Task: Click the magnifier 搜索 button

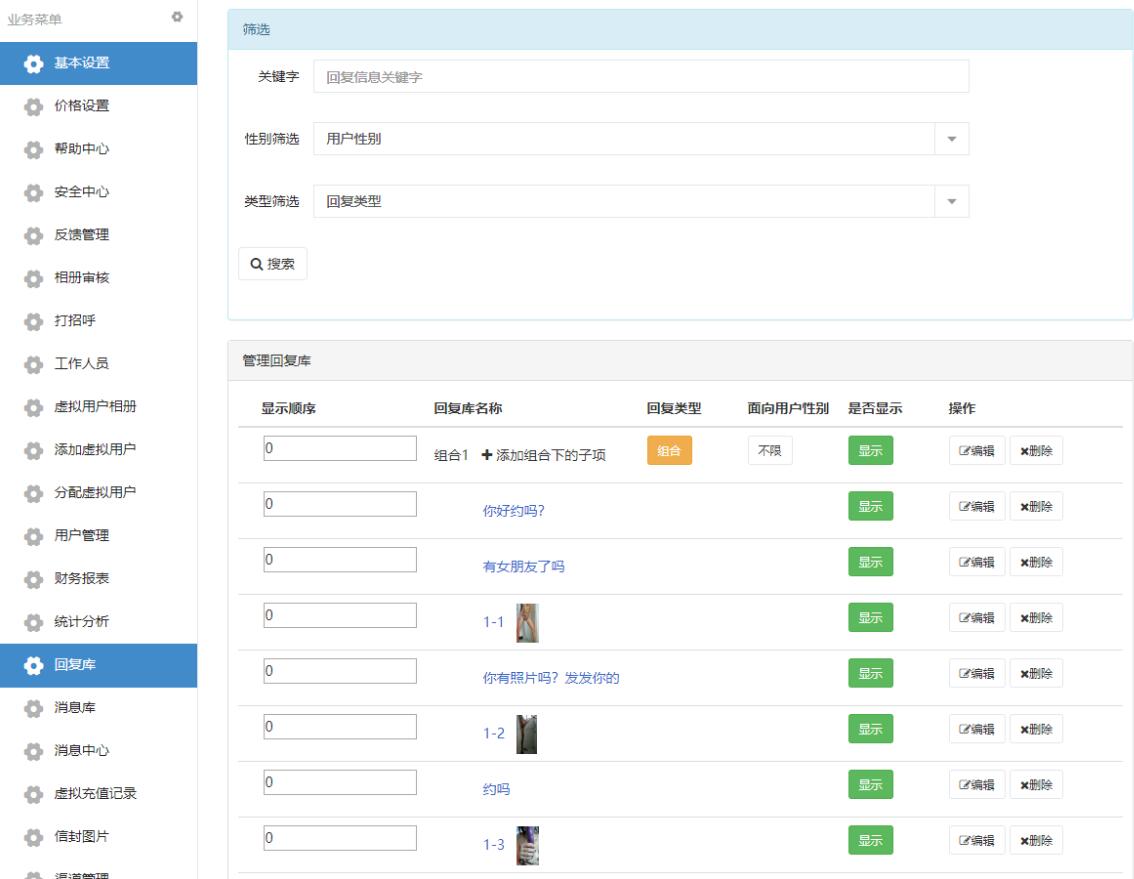Action: point(273,264)
